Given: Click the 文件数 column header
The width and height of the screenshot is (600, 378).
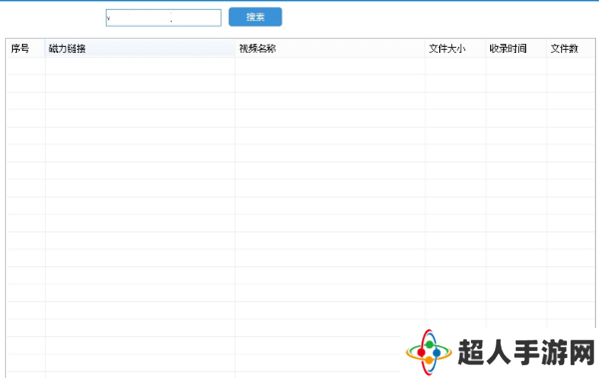Looking at the screenshot, I should (x=570, y=49).
